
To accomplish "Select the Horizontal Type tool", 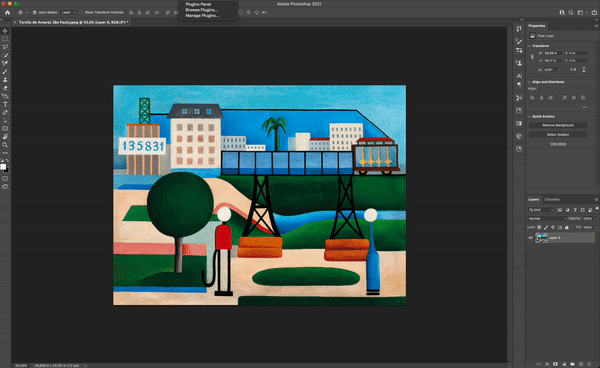I will tap(5, 104).
